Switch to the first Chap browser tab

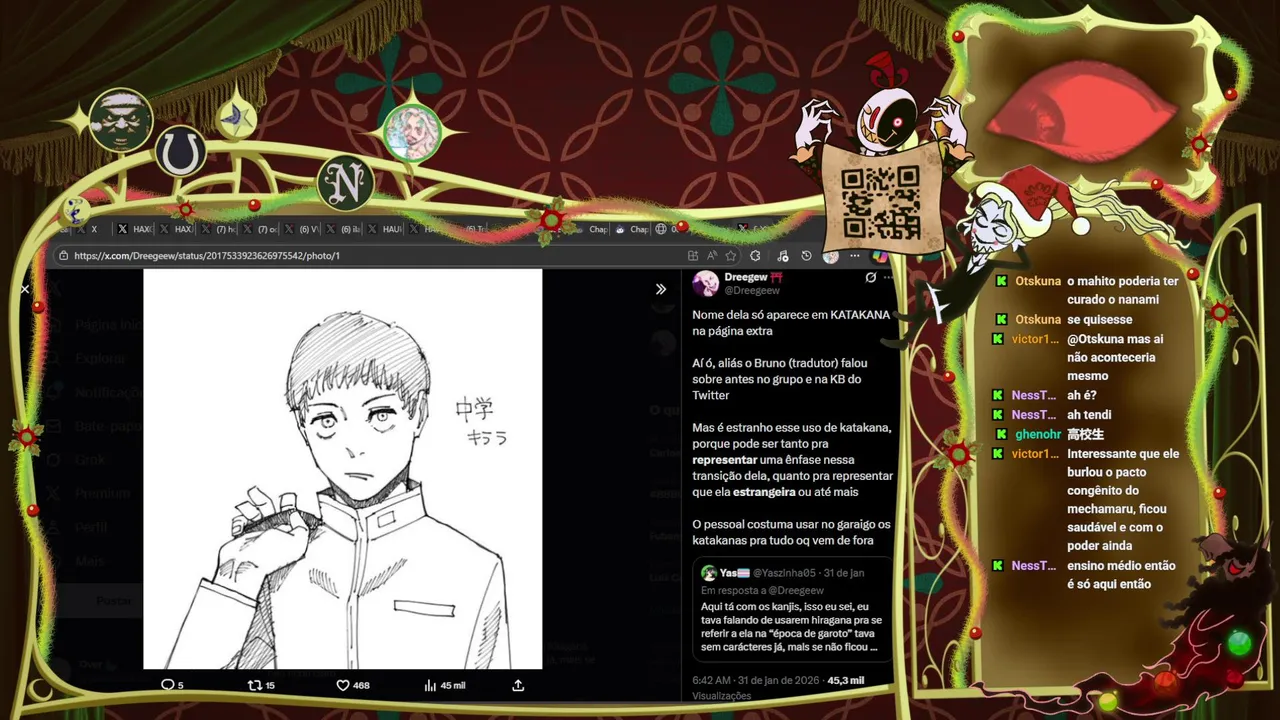click(592, 229)
